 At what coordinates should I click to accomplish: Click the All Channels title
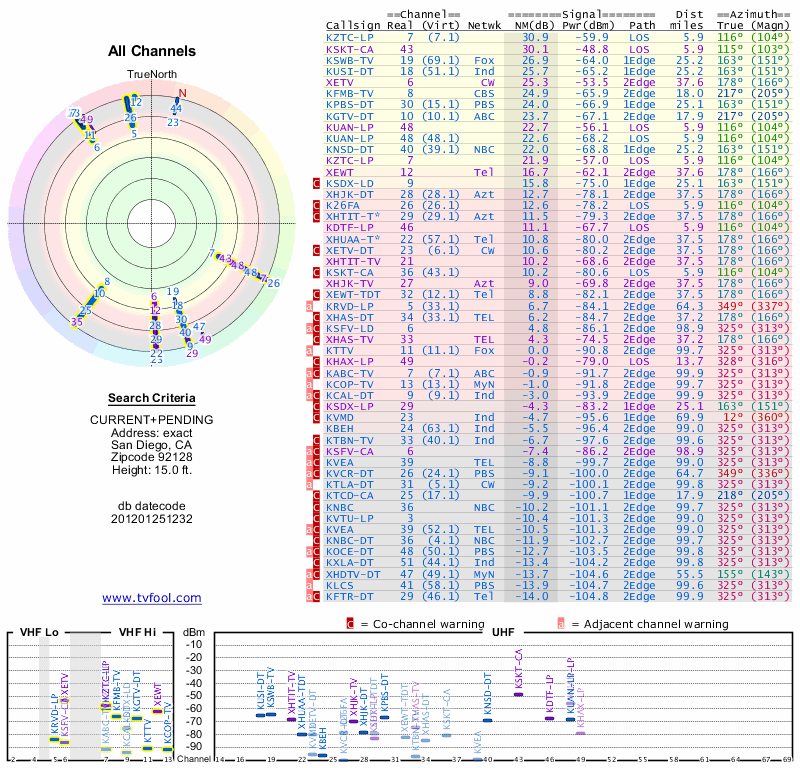(151, 51)
